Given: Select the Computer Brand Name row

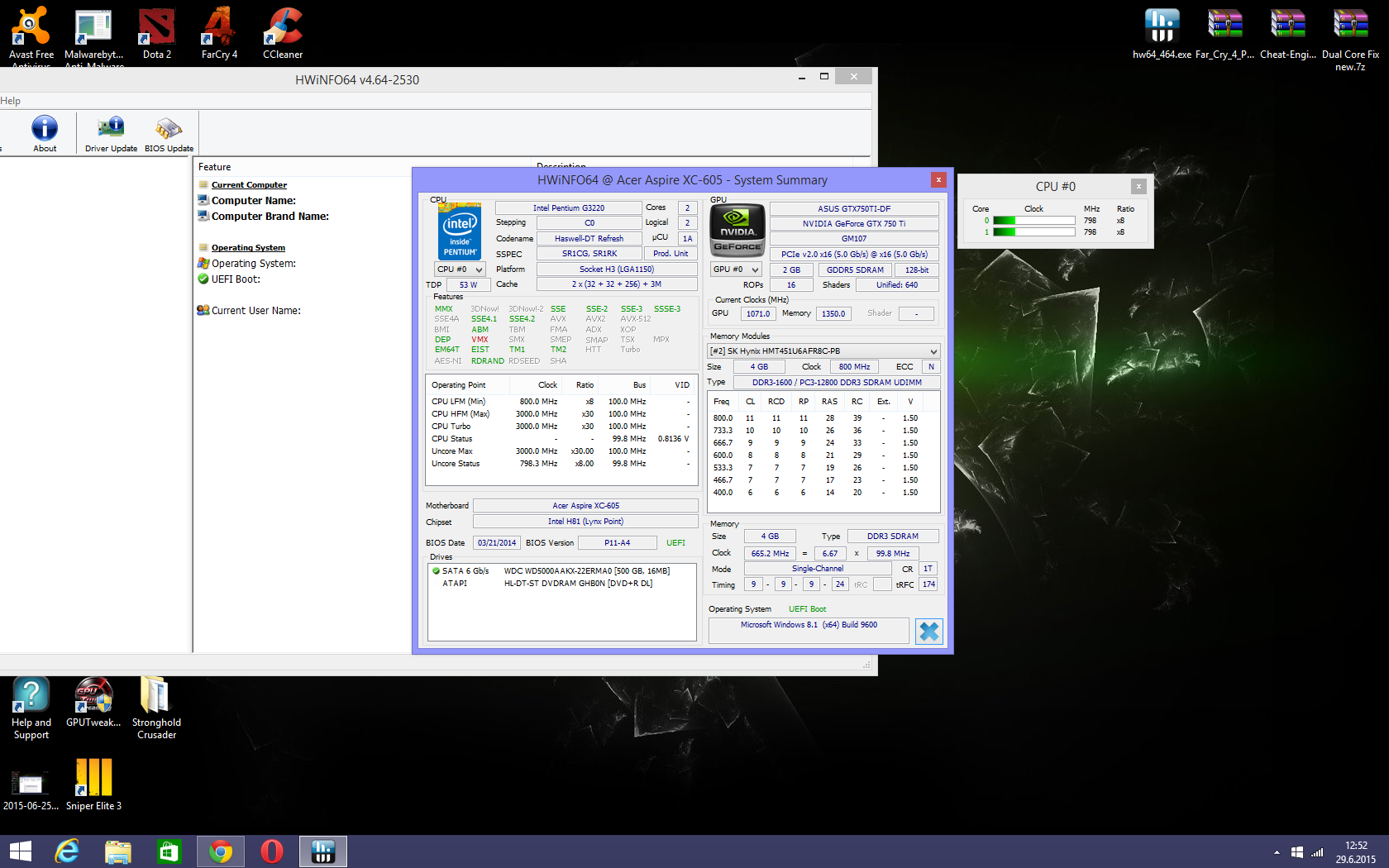Looking at the screenshot, I should coord(270,217).
